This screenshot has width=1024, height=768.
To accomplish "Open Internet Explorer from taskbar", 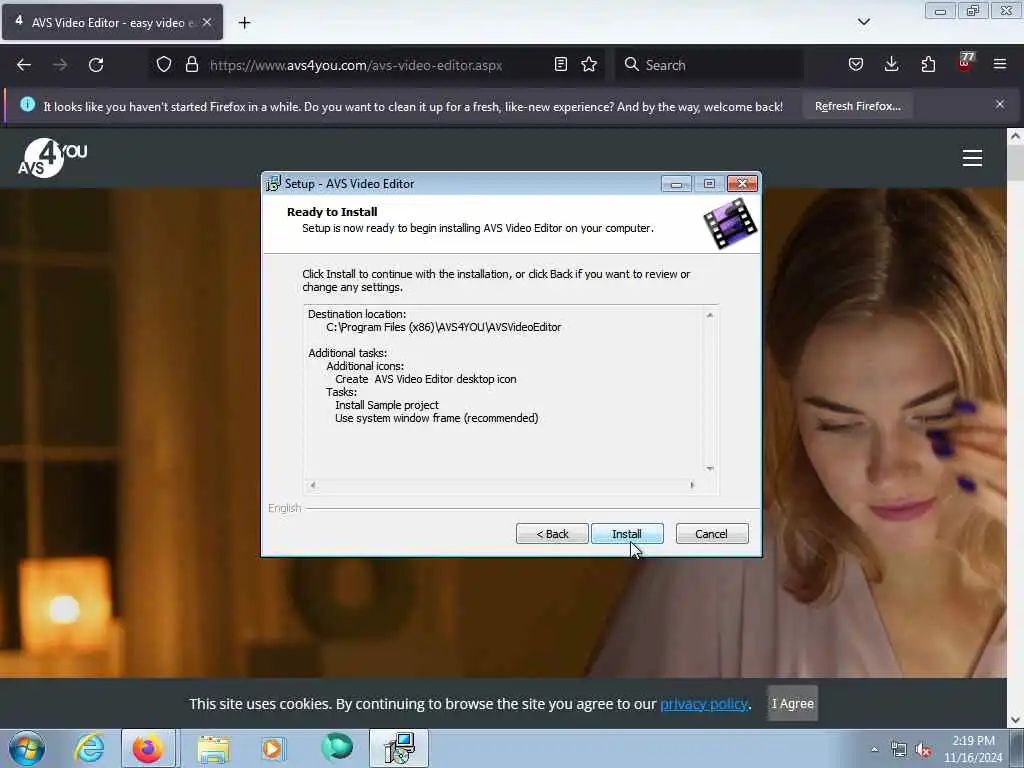I will (x=90, y=748).
